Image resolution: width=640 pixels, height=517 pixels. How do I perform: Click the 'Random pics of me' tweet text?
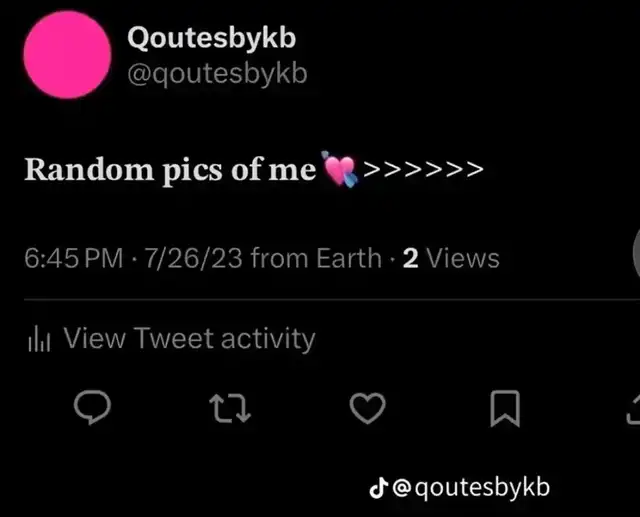(170, 170)
